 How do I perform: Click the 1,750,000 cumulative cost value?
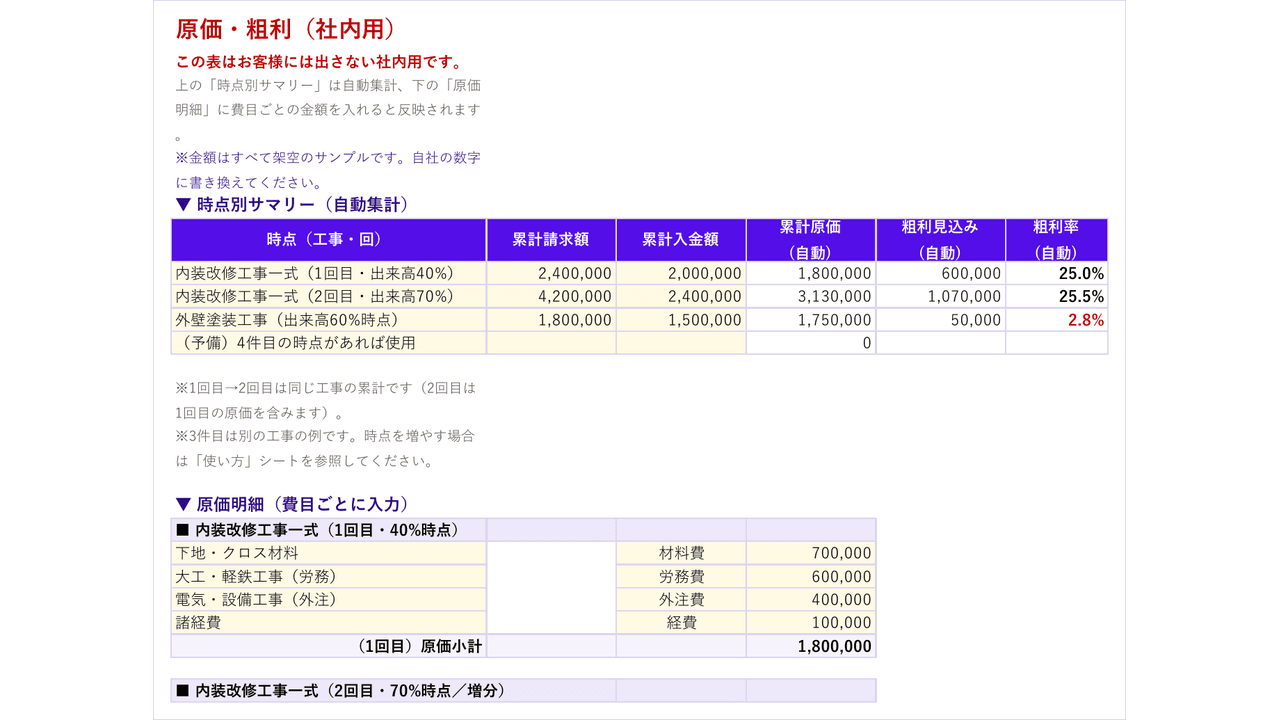(x=811, y=320)
